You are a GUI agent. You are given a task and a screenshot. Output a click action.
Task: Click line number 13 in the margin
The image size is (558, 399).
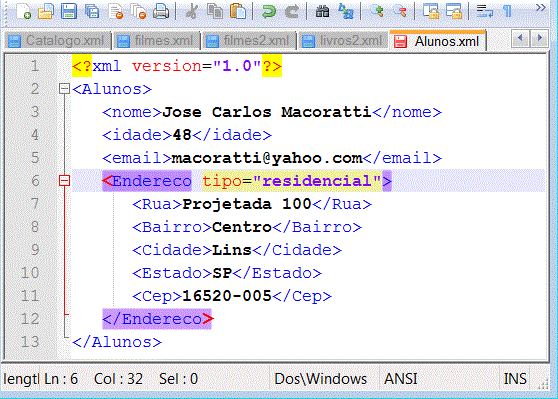pos(30,342)
